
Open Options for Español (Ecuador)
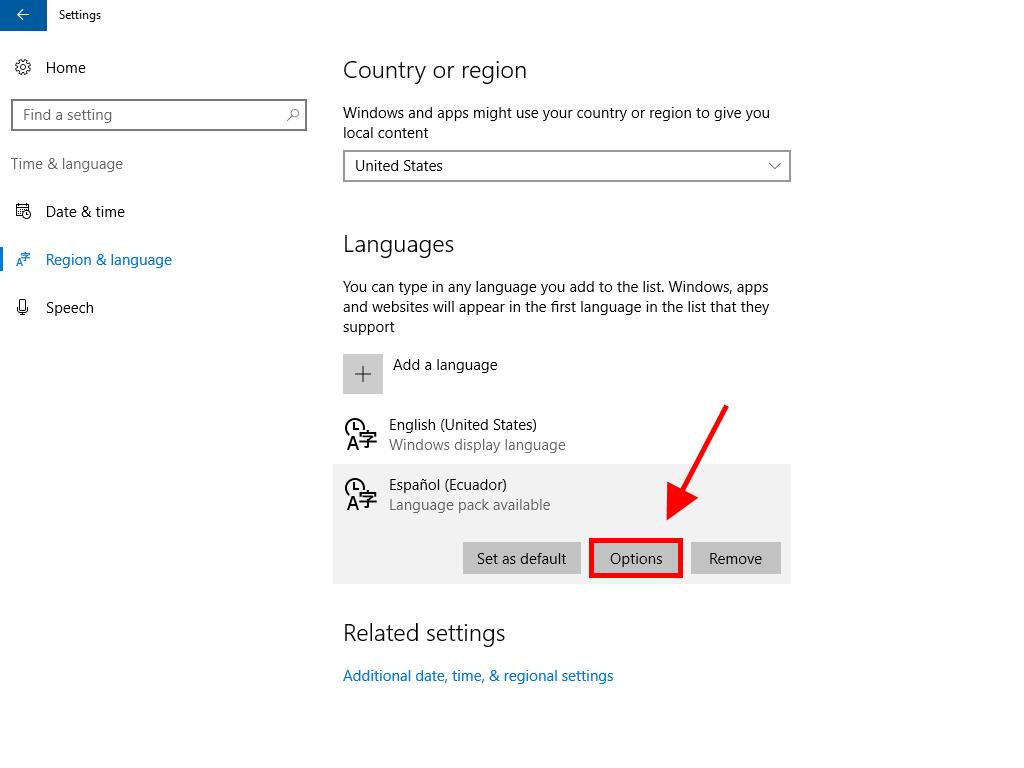636,558
